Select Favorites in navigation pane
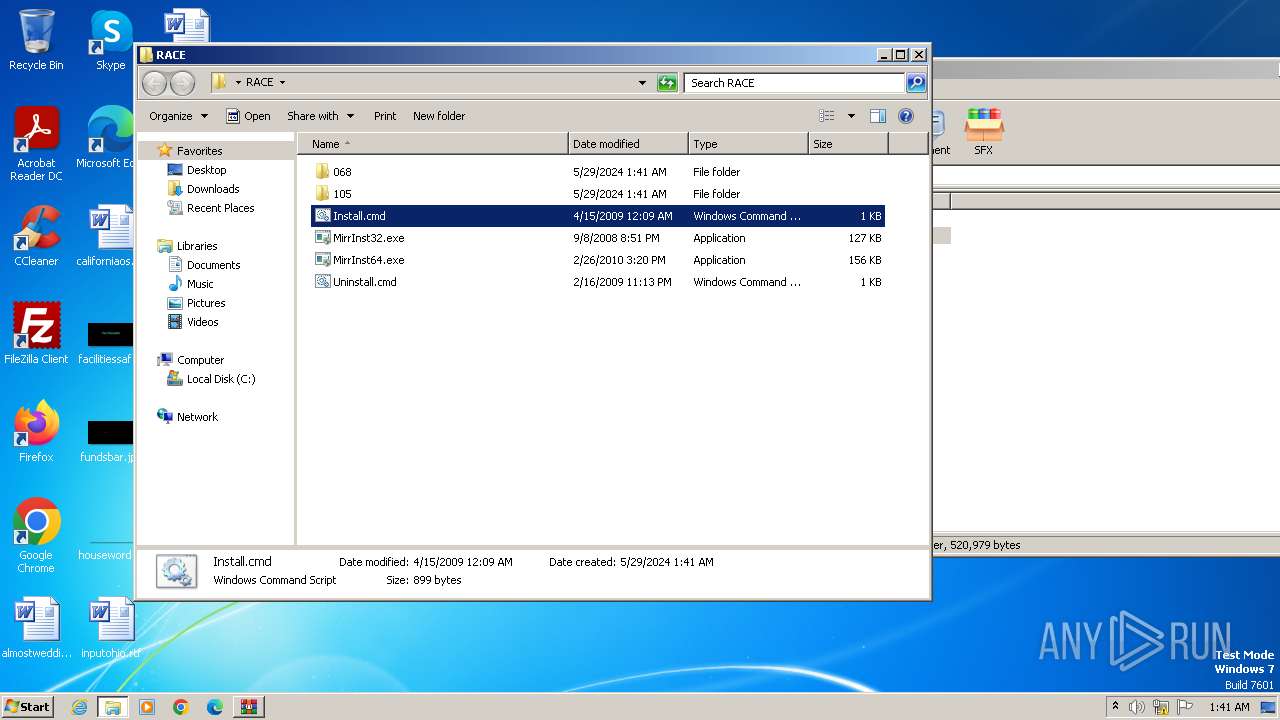This screenshot has height=720, width=1280. tap(199, 151)
